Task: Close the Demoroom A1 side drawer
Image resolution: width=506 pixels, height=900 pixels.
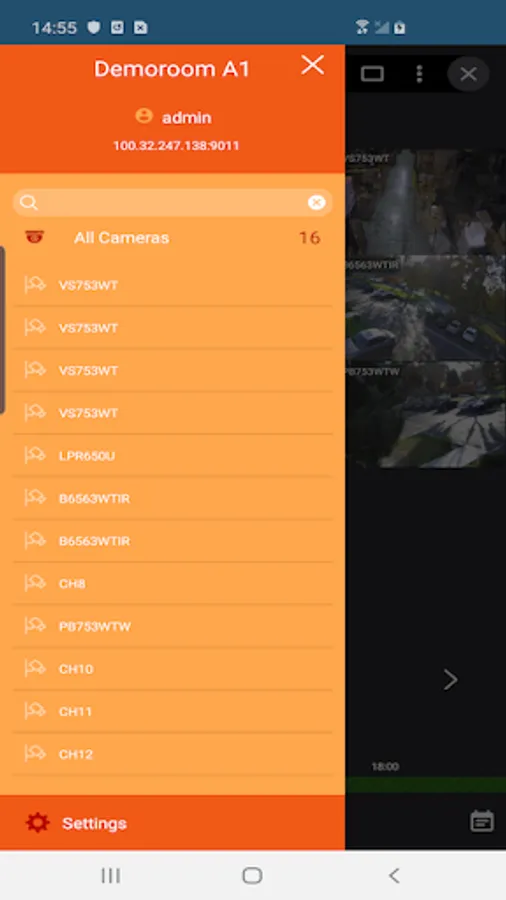Action: tap(313, 65)
